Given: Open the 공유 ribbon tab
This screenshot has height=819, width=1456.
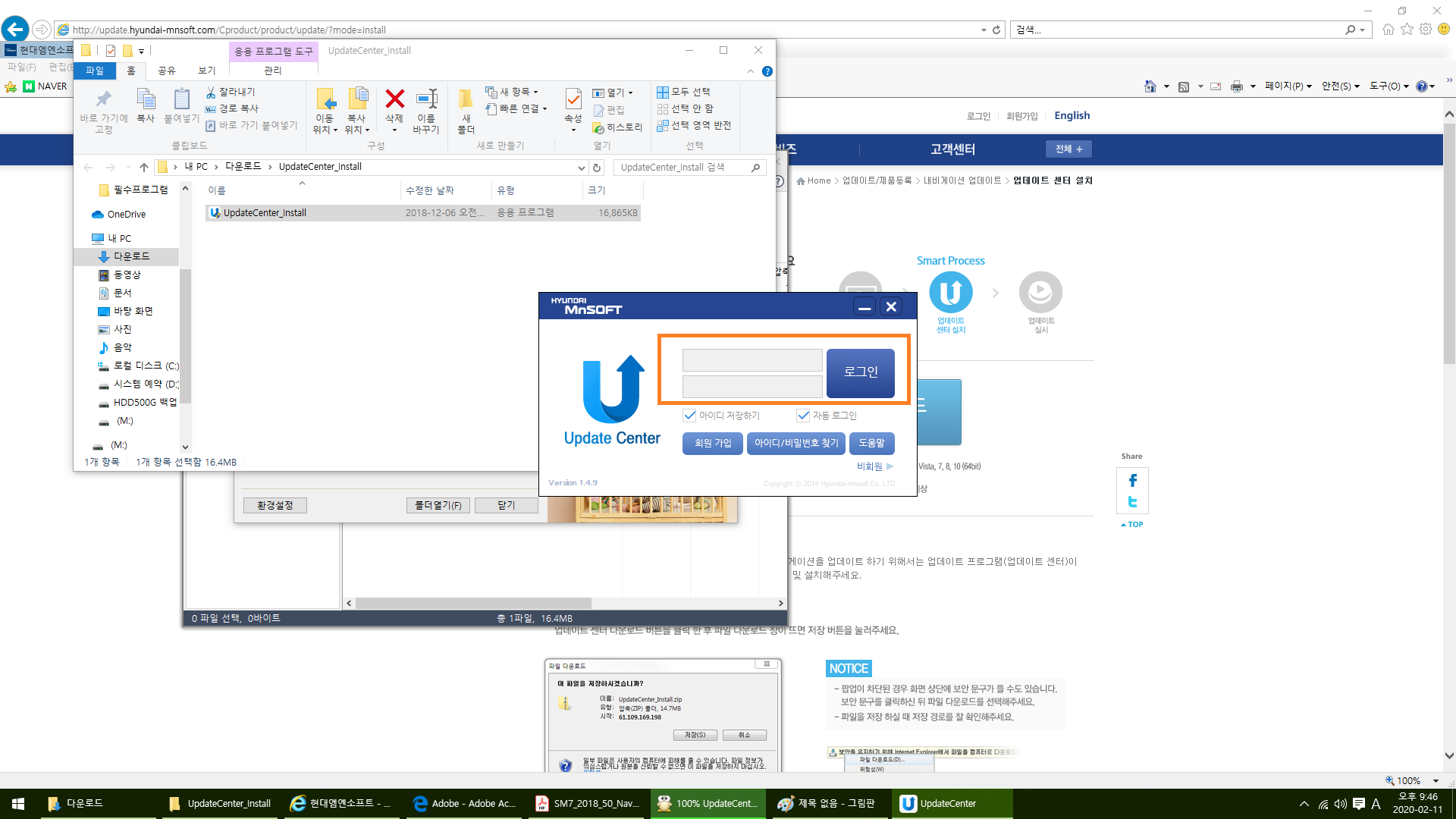Looking at the screenshot, I should coord(167,71).
